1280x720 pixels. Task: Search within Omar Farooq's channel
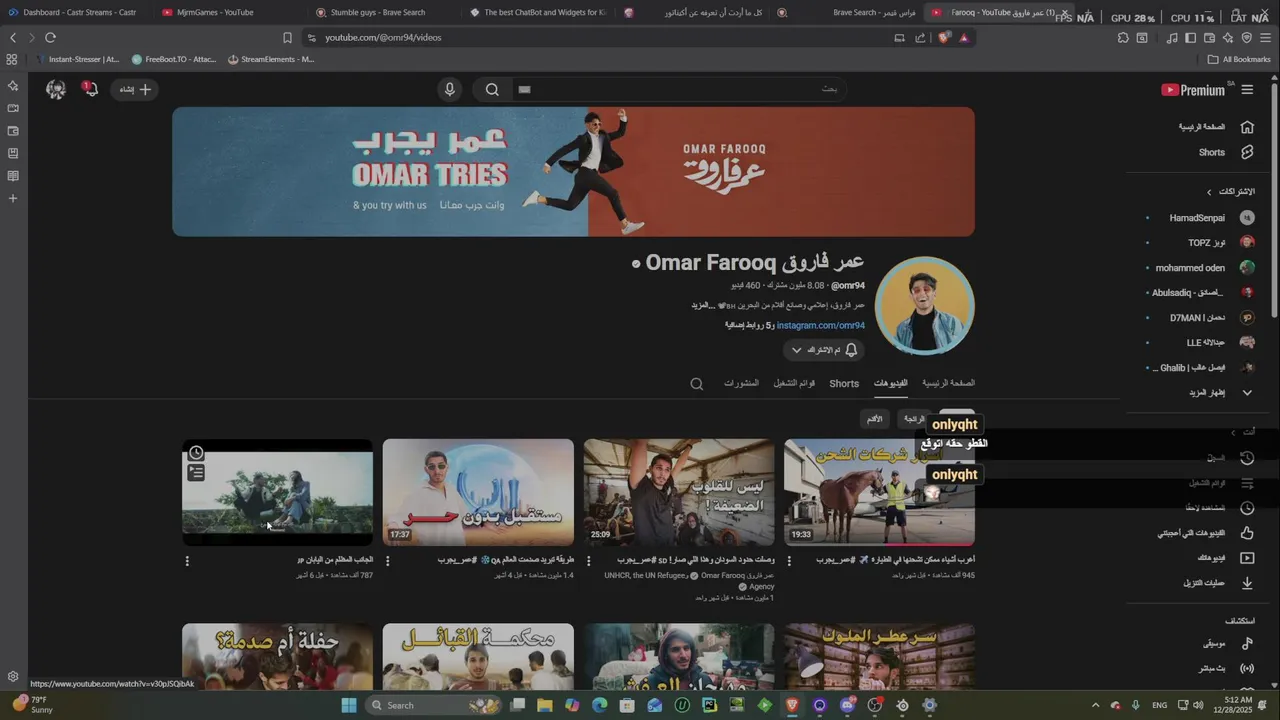coord(697,383)
